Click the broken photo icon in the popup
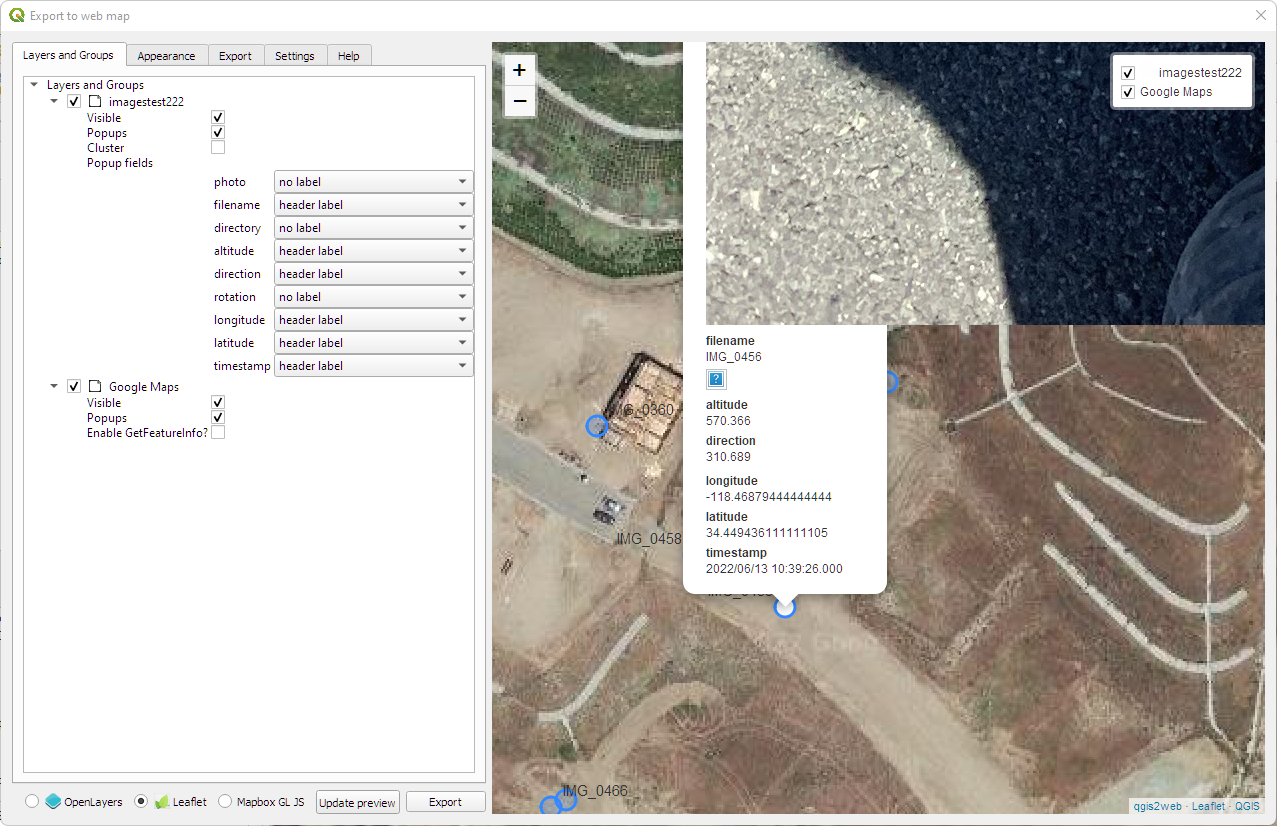Viewport: 1277px width, 826px height. (x=715, y=379)
